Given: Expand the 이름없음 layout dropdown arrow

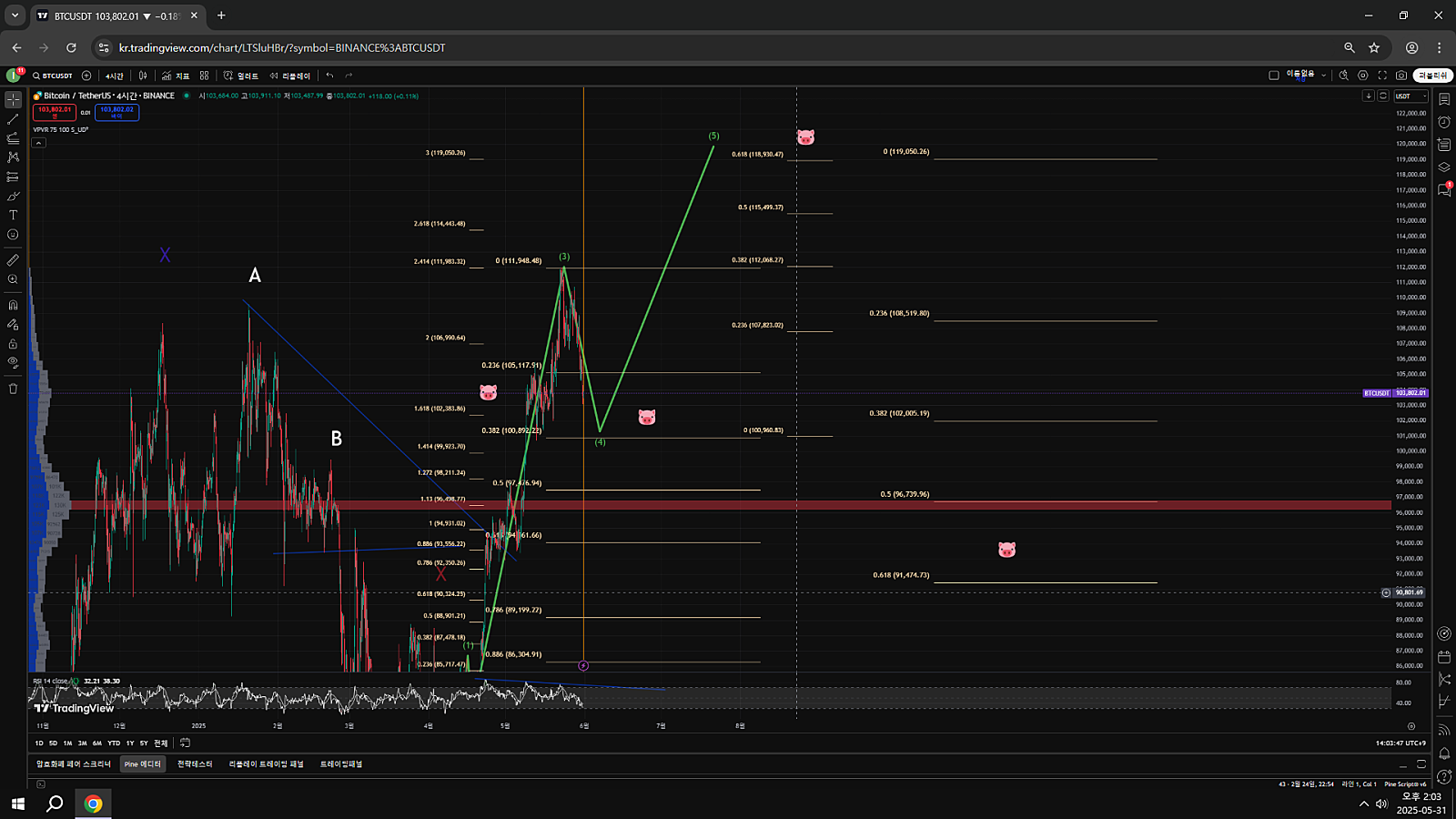Looking at the screenshot, I should pos(1323,76).
